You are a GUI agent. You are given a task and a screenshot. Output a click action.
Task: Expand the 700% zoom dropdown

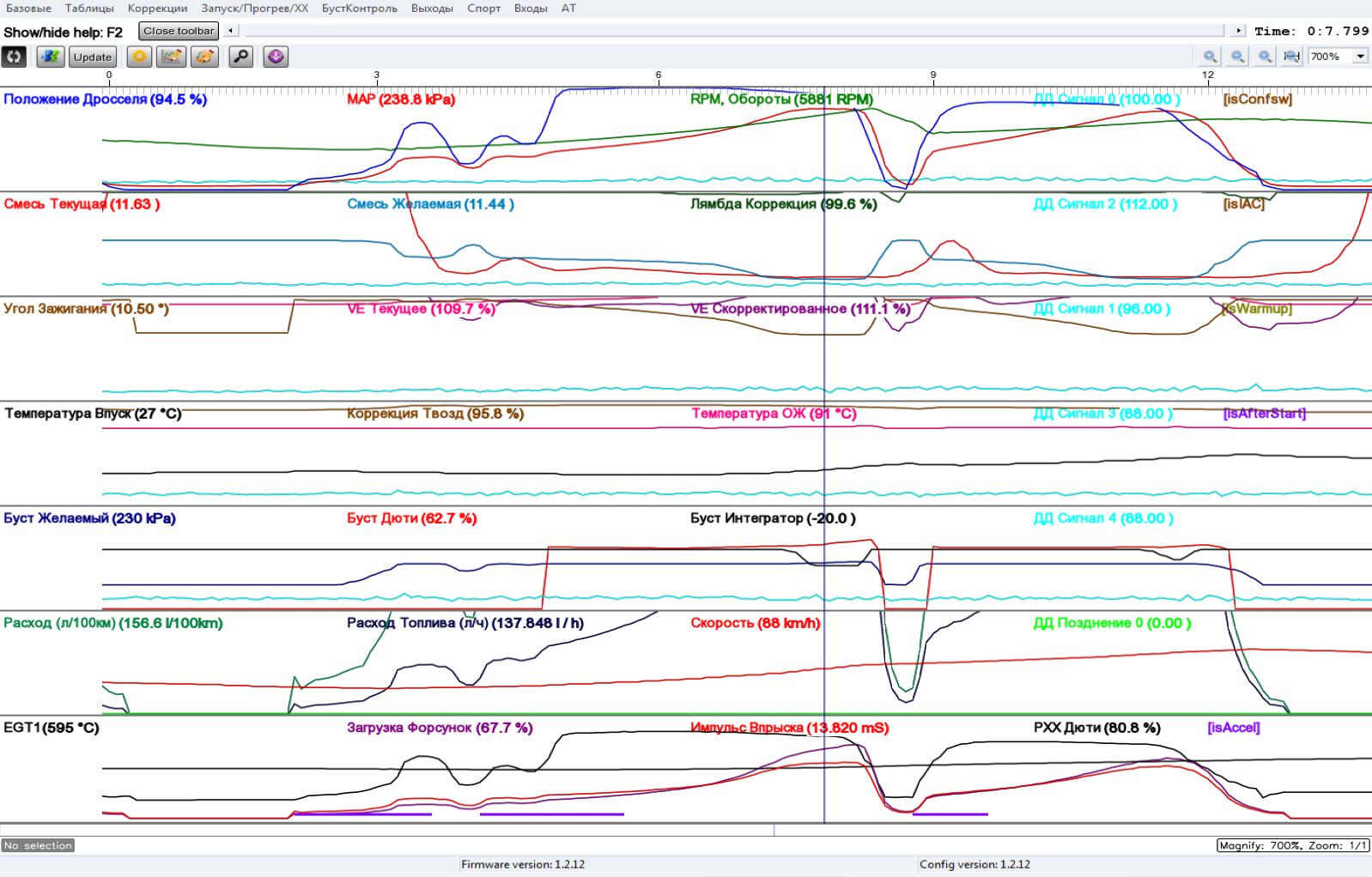tap(1360, 57)
